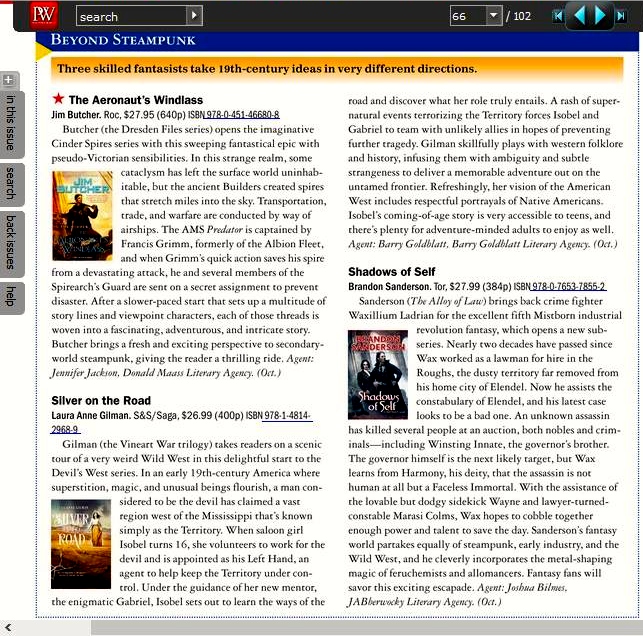Click the red star beside Aeronaut's Windlass
The image size is (643, 636).
click(58, 98)
